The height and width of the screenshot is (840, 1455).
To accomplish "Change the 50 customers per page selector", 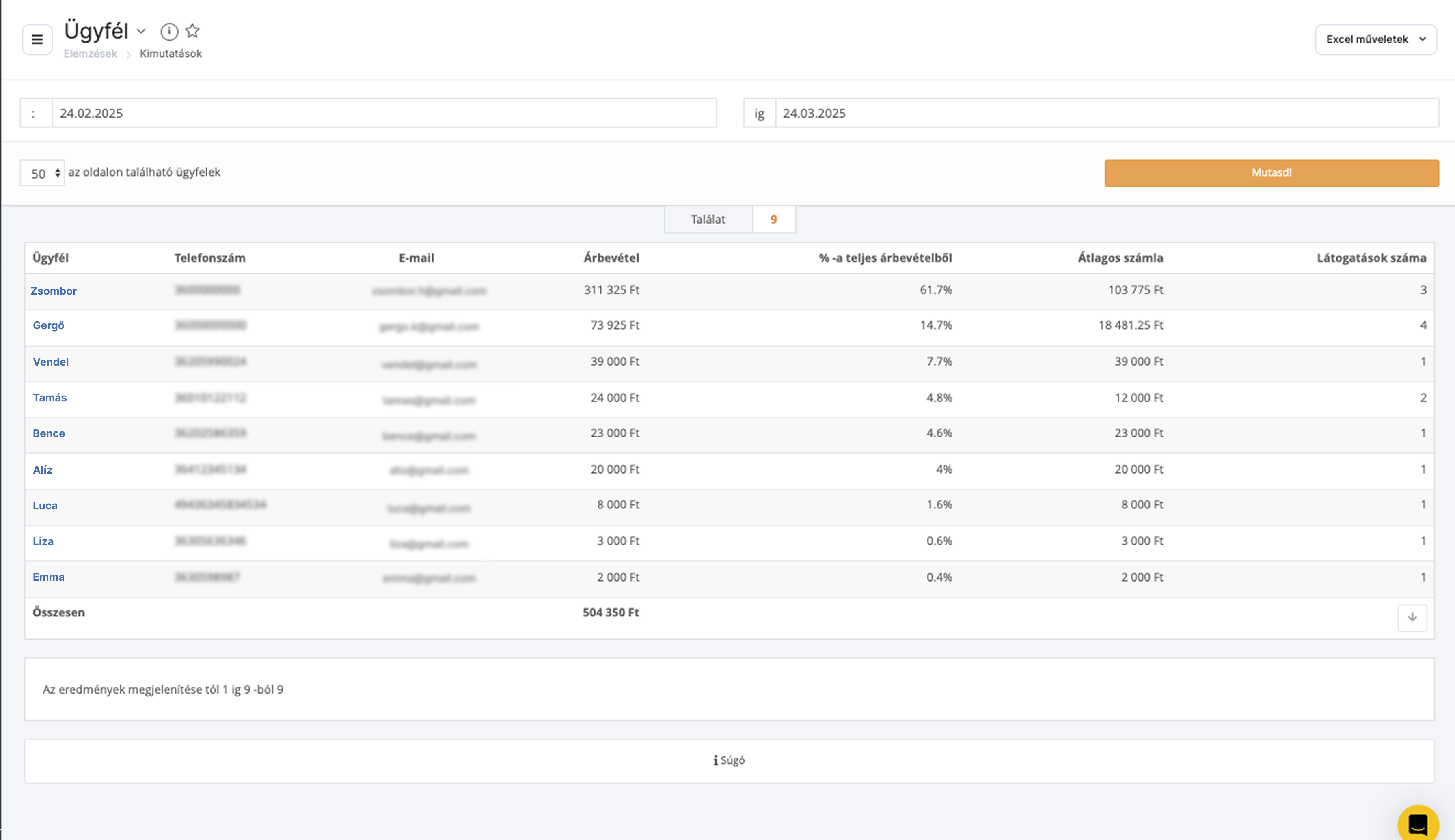I will coord(42,173).
